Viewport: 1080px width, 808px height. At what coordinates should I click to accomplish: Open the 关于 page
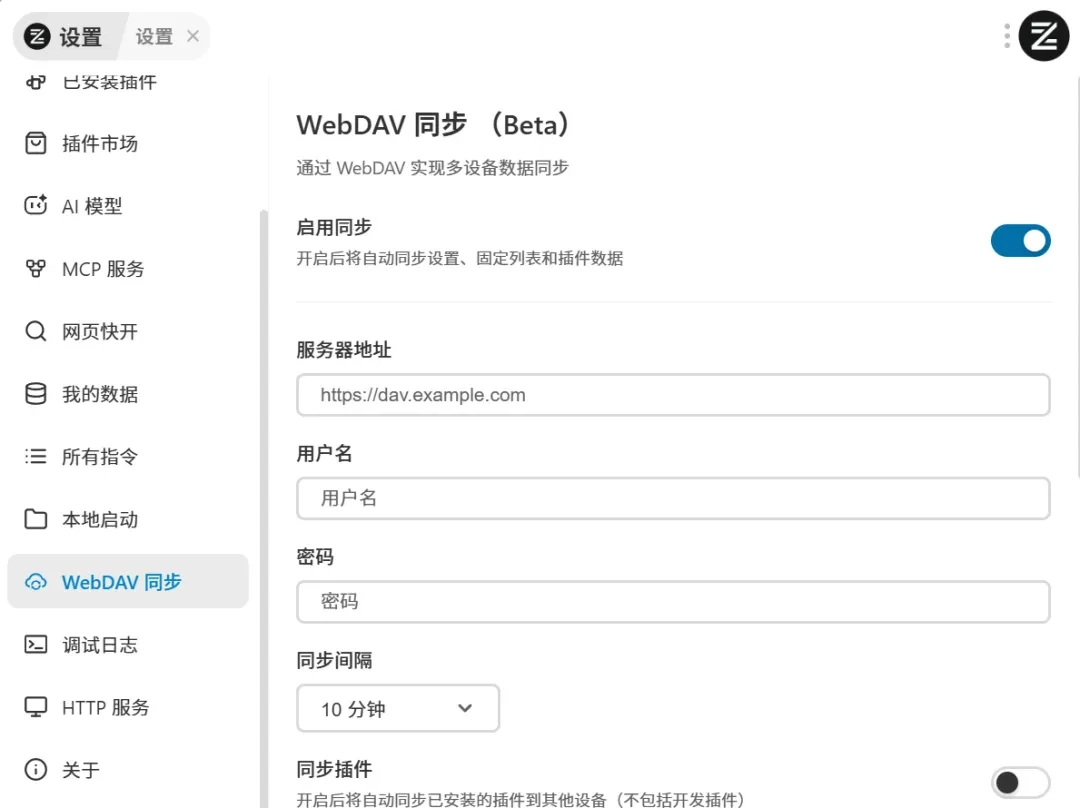(128, 769)
